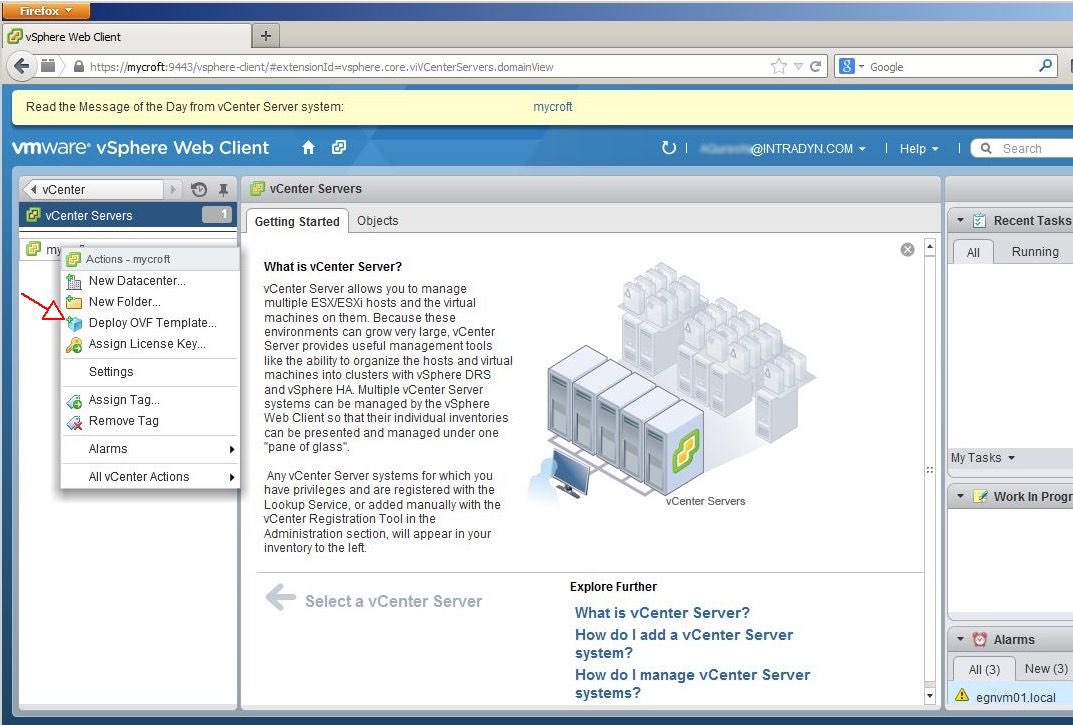Open the vSphere Web Client browser tab
This screenshot has width=1073, height=725.
click(127, 36)
